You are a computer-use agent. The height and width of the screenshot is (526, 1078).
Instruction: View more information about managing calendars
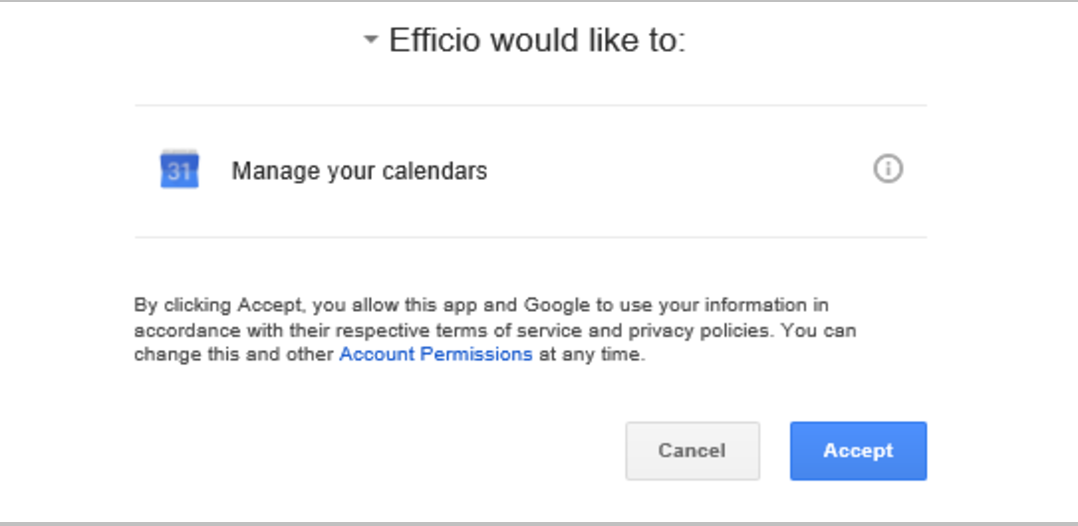(x=888, y=168)
